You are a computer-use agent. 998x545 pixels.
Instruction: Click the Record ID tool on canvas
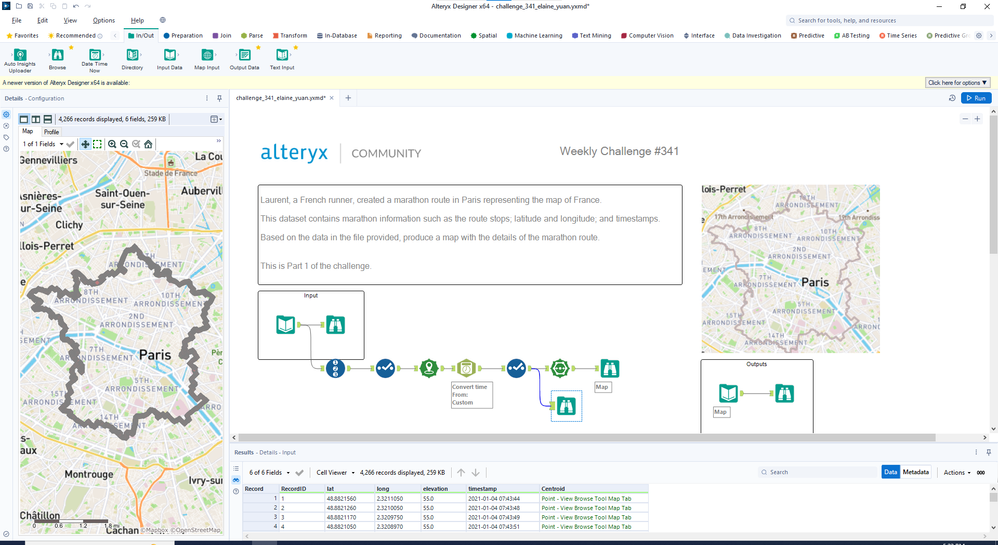(x=335, y=368)
